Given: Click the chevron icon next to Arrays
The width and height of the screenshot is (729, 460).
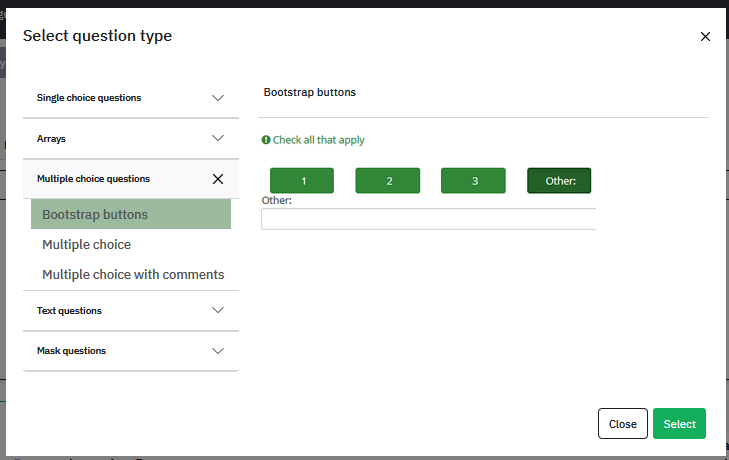Looking at the screenshot, I should pyautogui.click(x=218, y=138).
